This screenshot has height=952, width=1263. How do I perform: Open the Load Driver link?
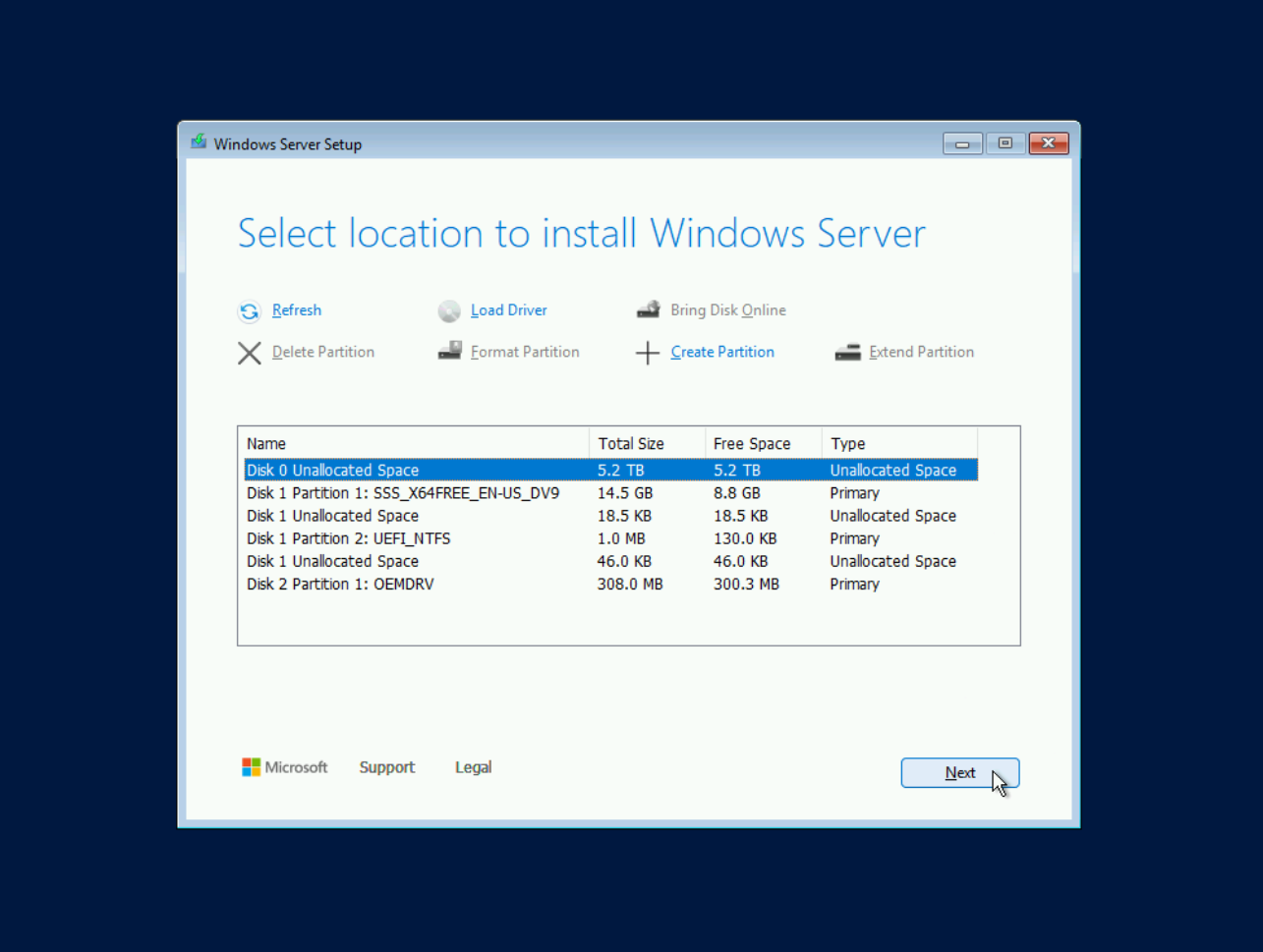509,310
